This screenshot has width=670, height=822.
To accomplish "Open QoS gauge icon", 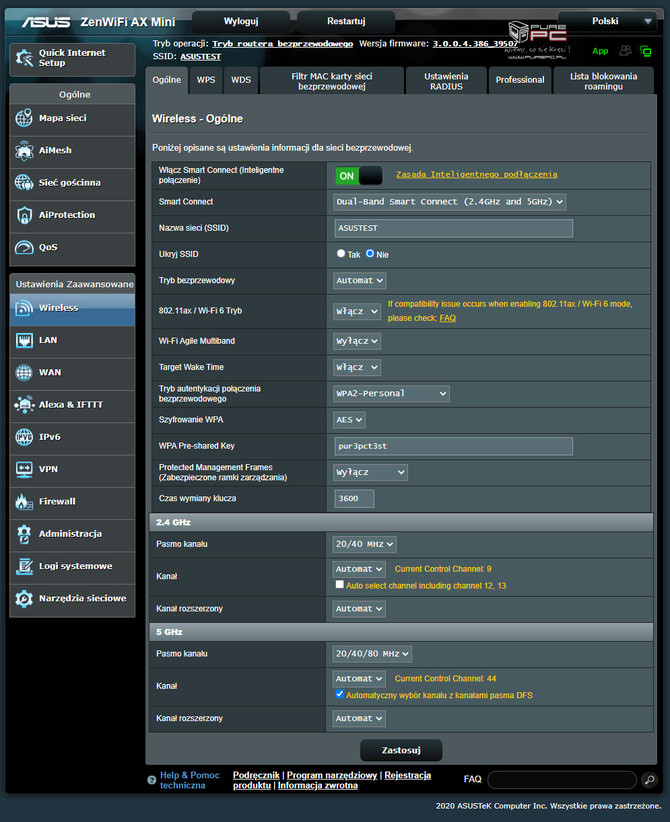I will (x=24, y=247).
